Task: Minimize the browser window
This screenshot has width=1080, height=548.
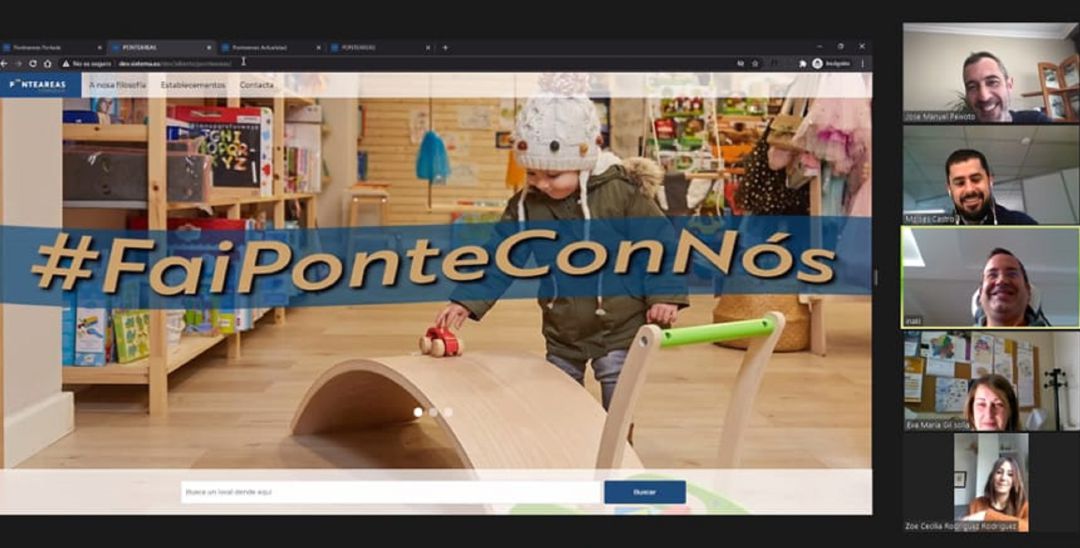Action: [819, 47]
